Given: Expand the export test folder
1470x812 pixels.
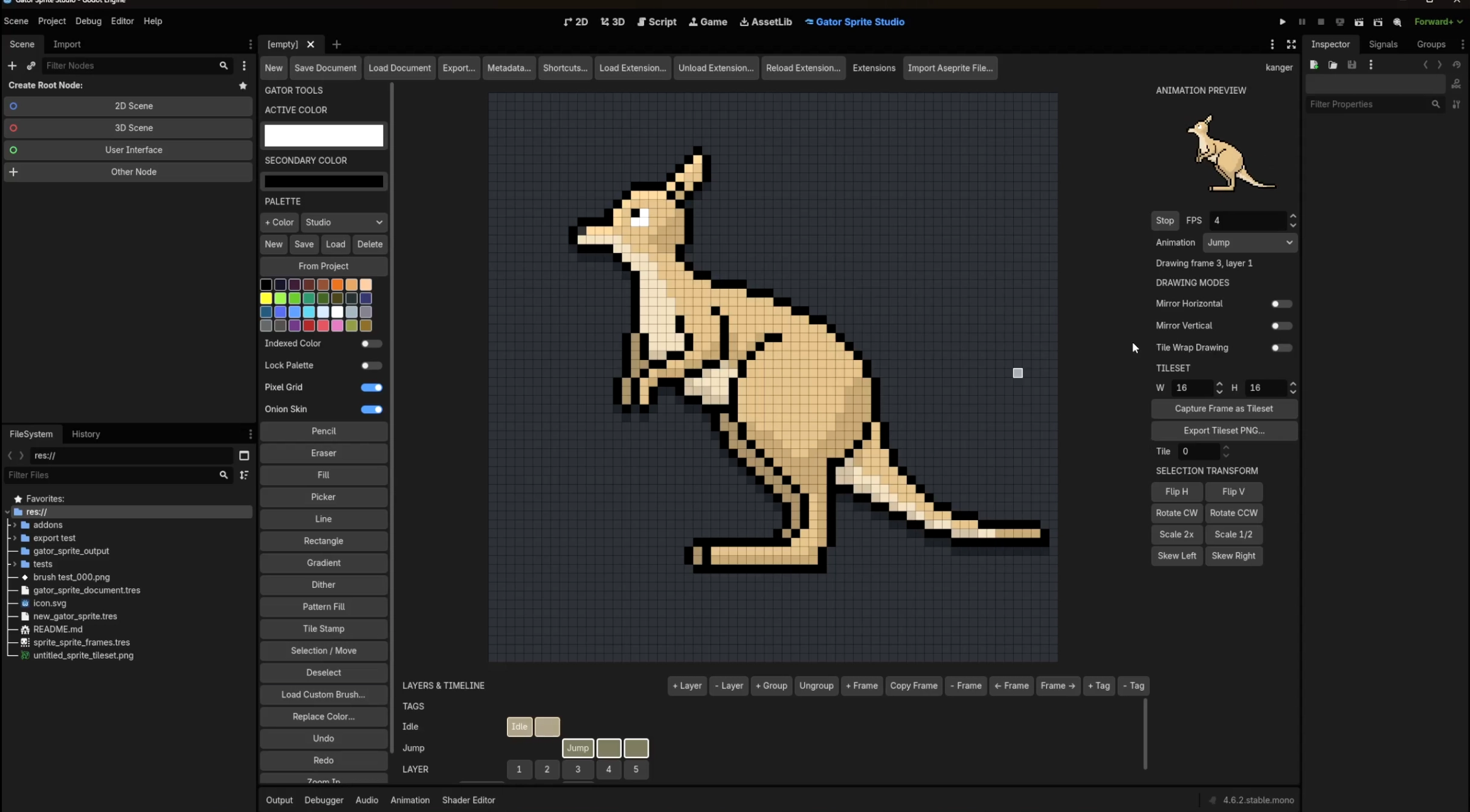Looking at the screenshot, I should (15, 538).
